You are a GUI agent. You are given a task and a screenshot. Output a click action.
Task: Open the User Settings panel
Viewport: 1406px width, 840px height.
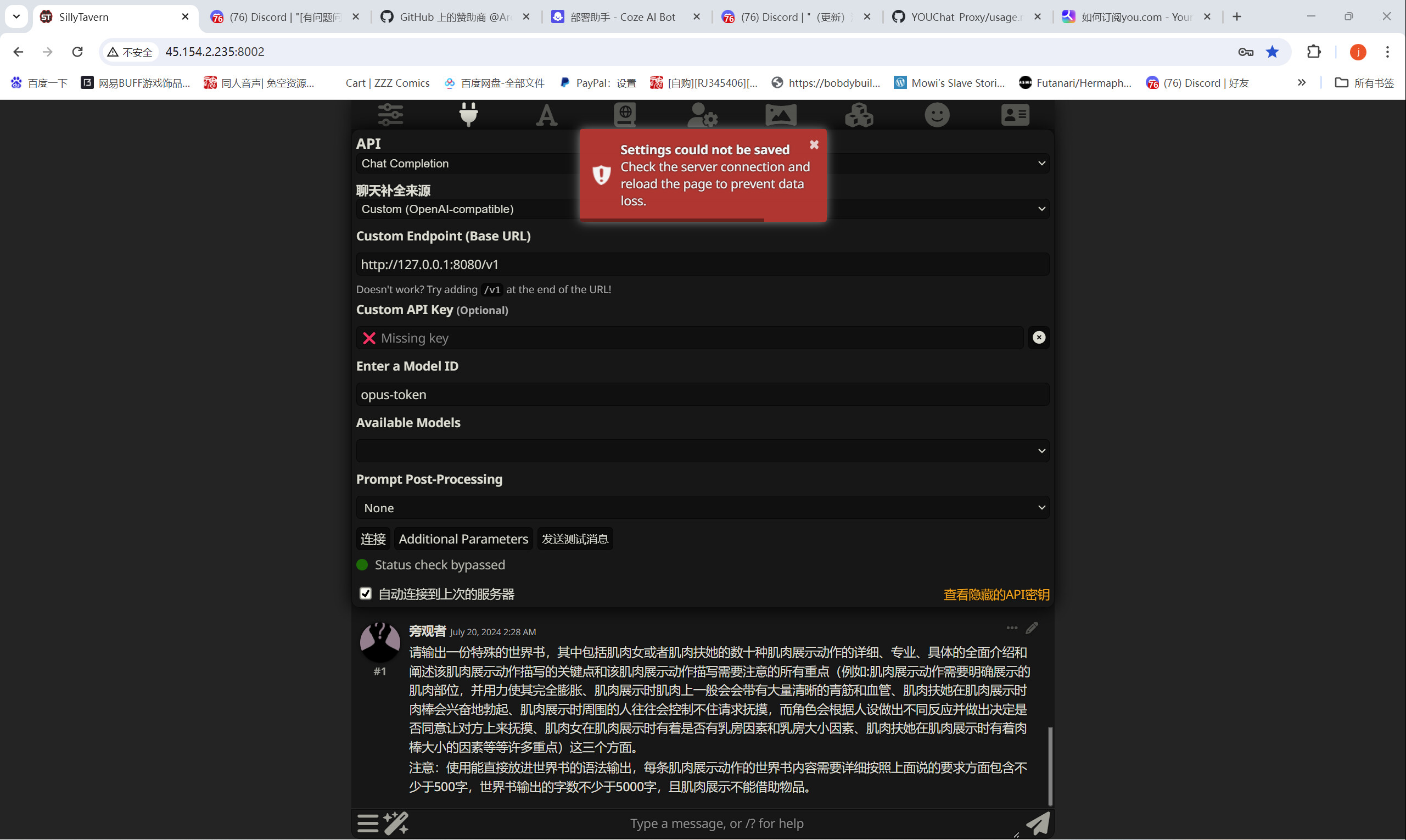[x=702, y=114]
